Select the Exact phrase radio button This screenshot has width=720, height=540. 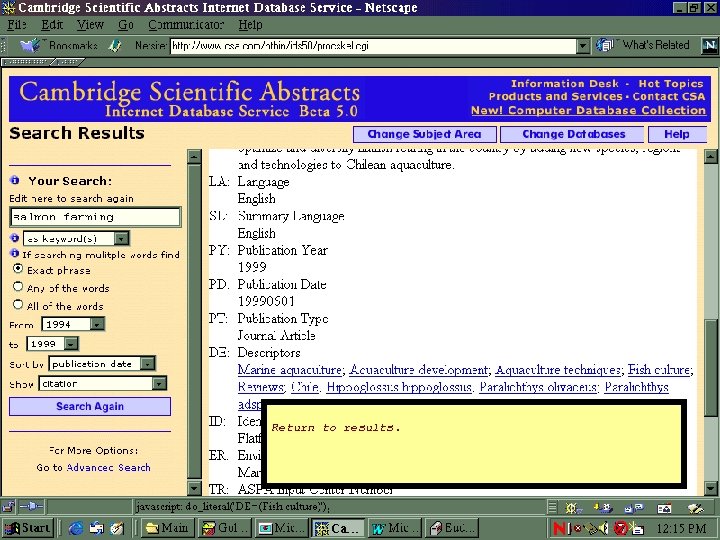(18, 269)
